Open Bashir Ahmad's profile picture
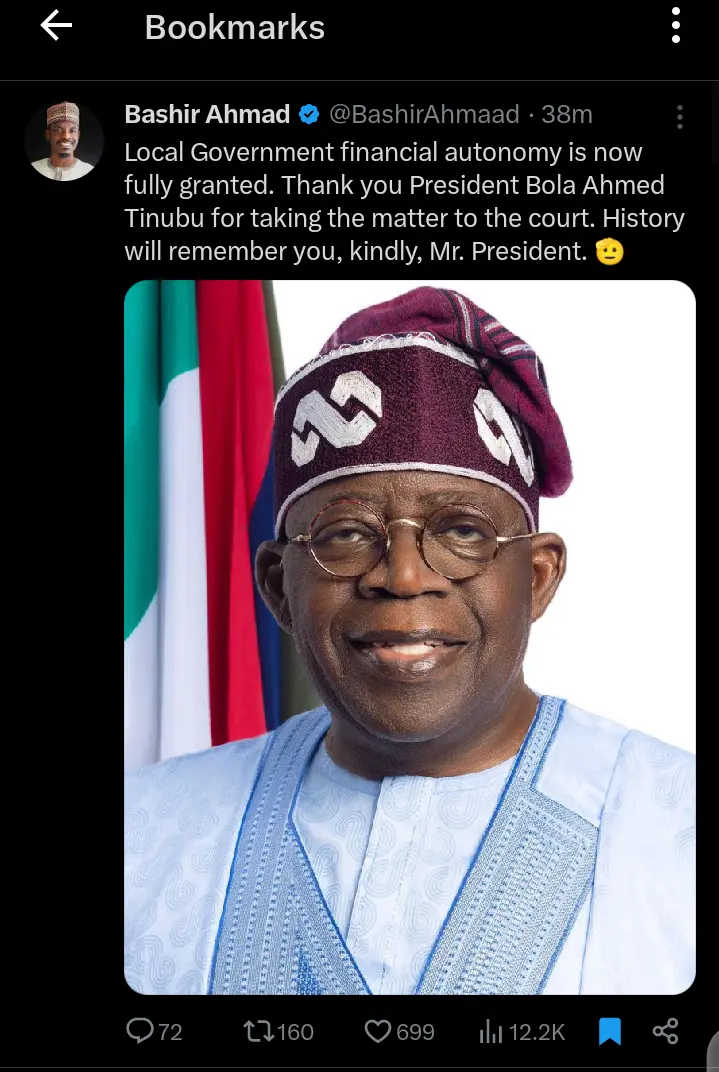719x1072 pixels. [64, 141]
